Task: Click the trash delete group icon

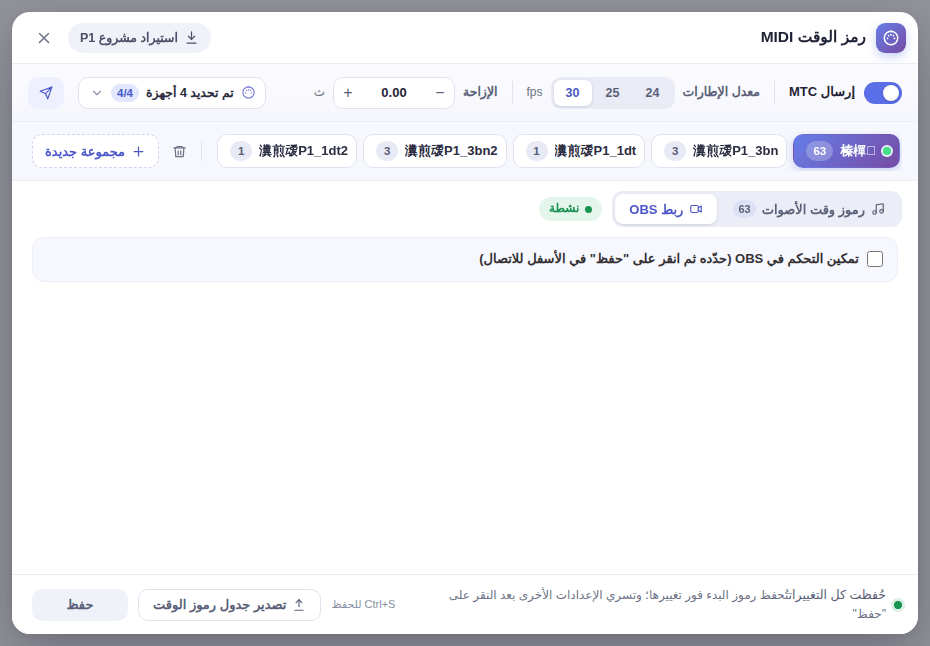Action: pos(180,151)
